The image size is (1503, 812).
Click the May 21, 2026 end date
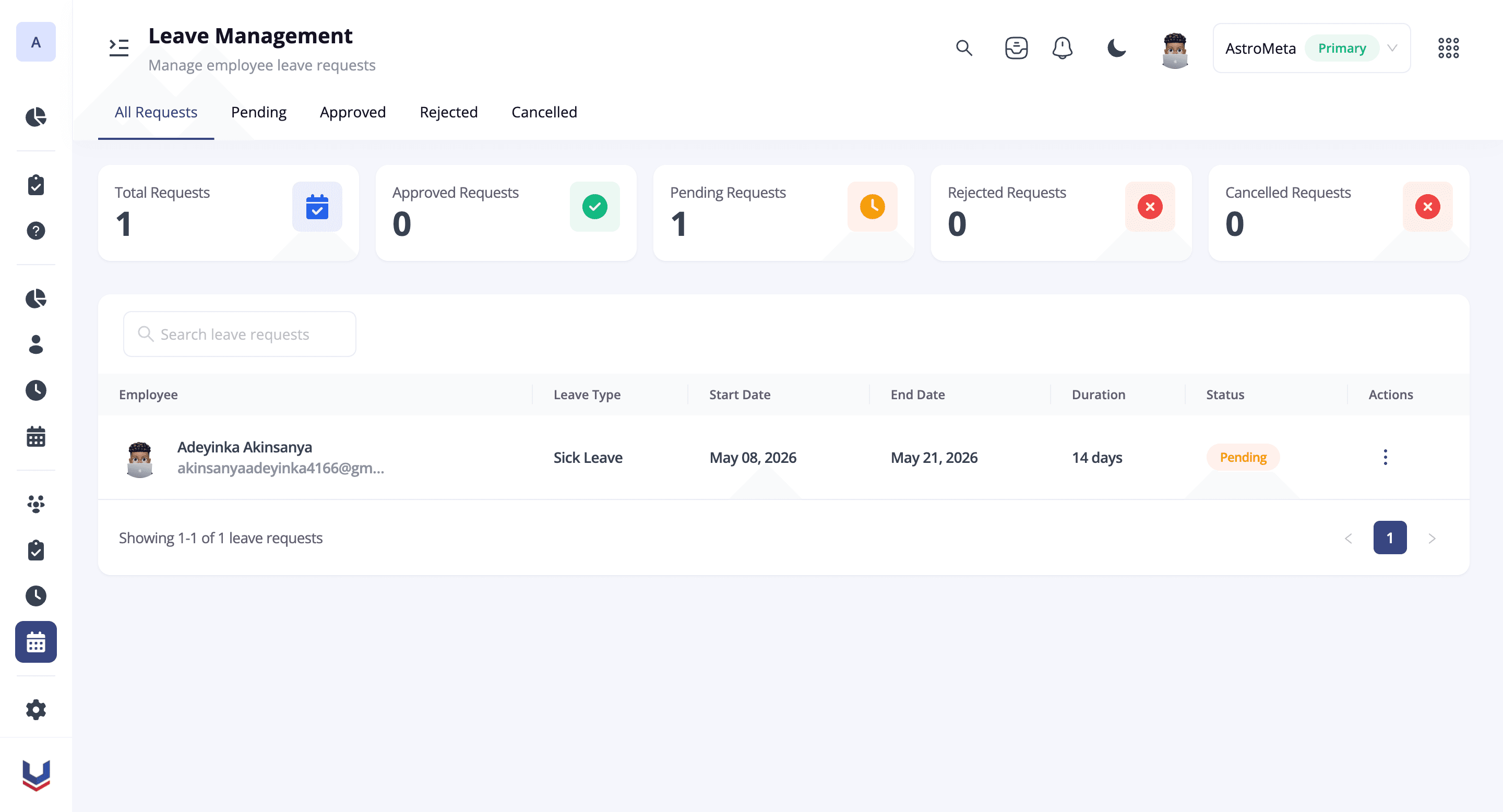point(934,458)
